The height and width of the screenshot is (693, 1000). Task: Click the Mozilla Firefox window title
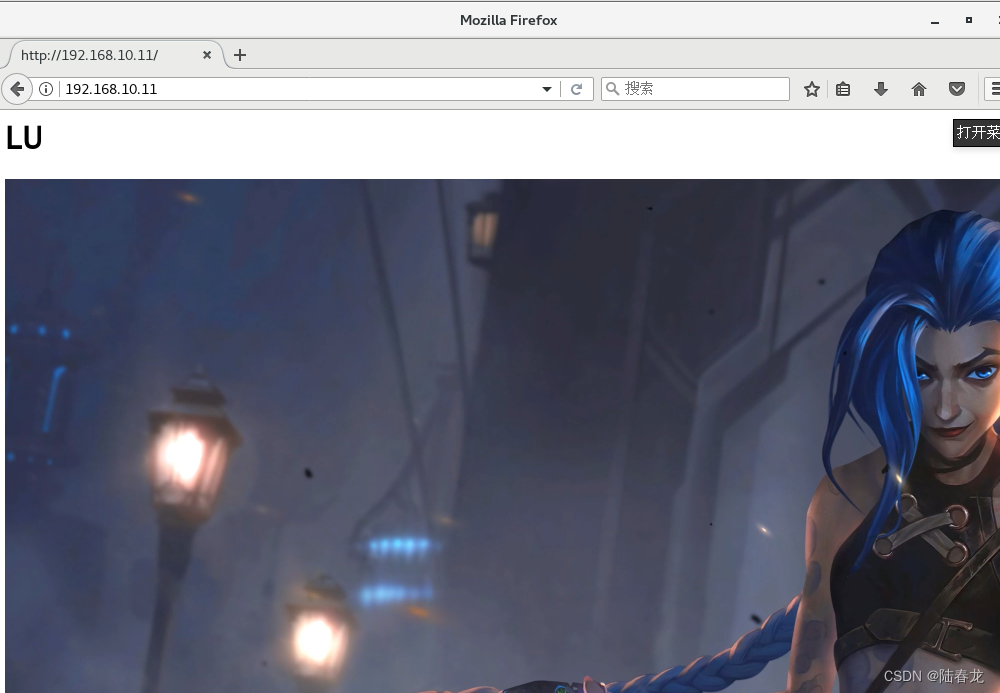point(508,20)
